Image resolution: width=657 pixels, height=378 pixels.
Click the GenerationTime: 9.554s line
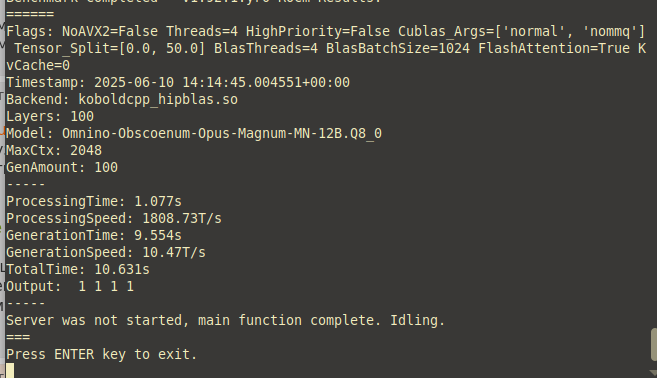click(x=94, y=236)
